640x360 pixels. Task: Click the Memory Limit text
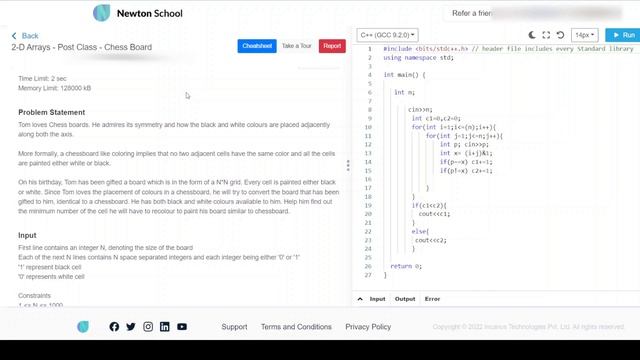[x=54, y=88]
